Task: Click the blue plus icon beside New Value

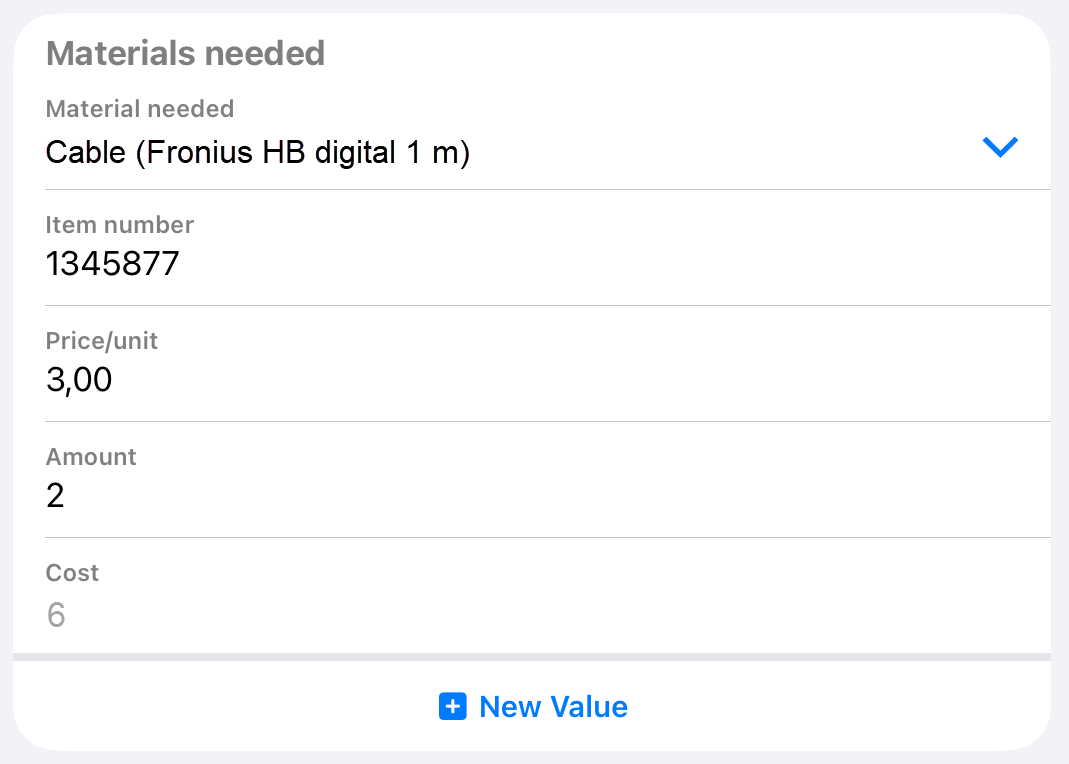Action: [x=453, y=706]
